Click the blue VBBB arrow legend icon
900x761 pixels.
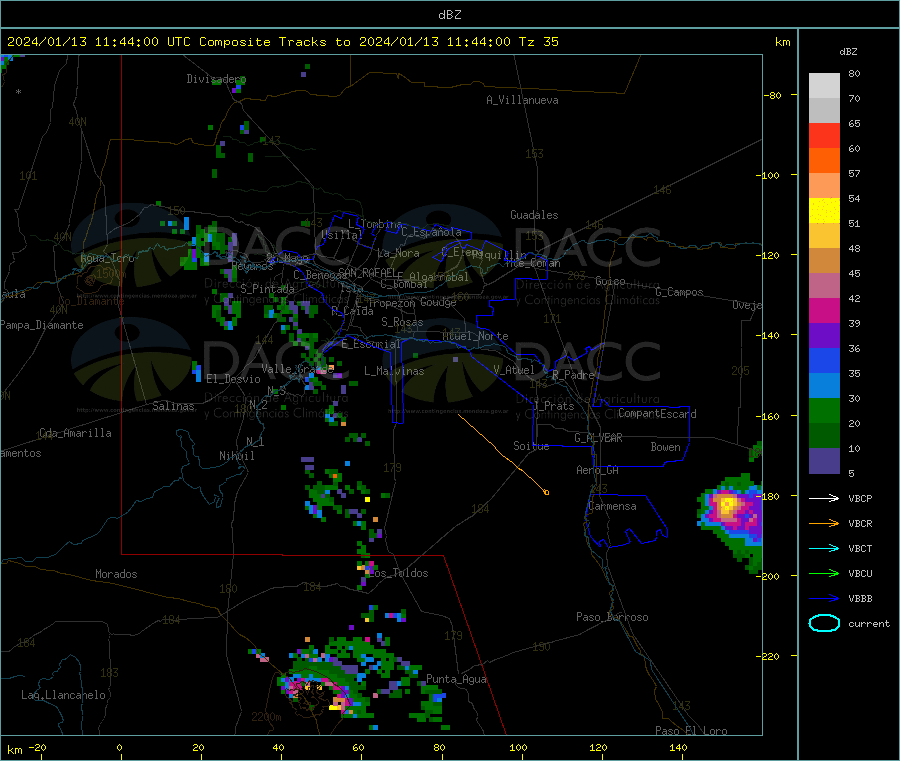[x=824, y=599]
